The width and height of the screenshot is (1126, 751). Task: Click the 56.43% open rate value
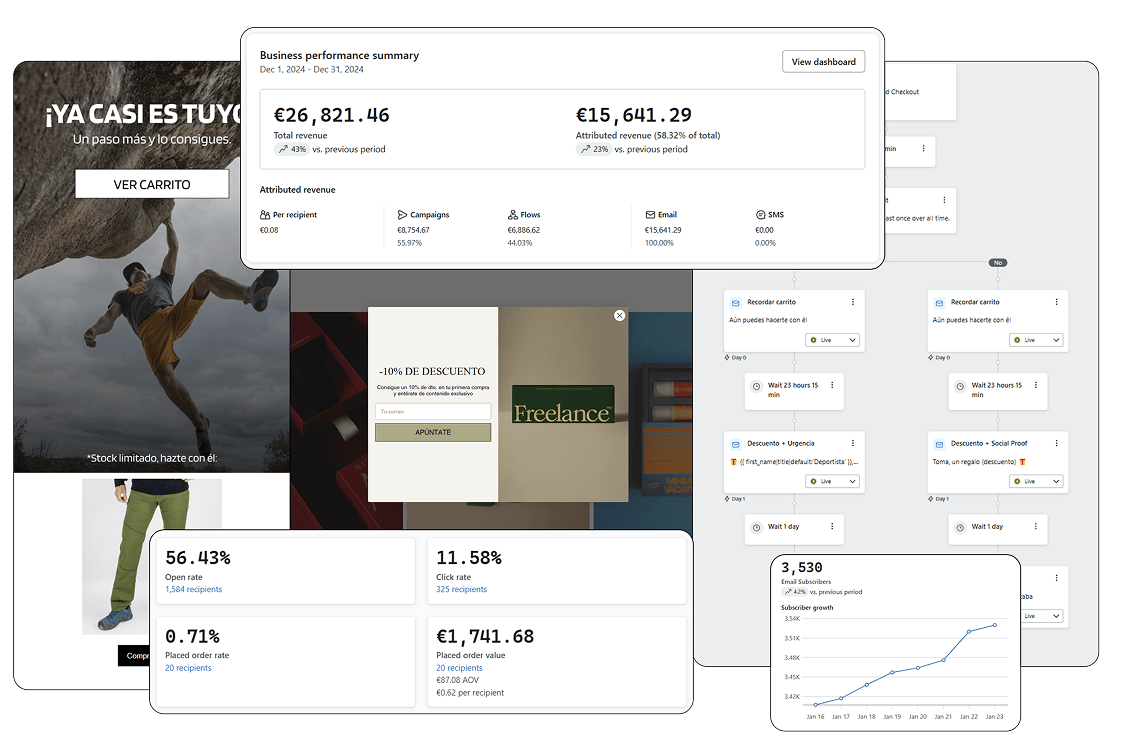click(197, 558)
